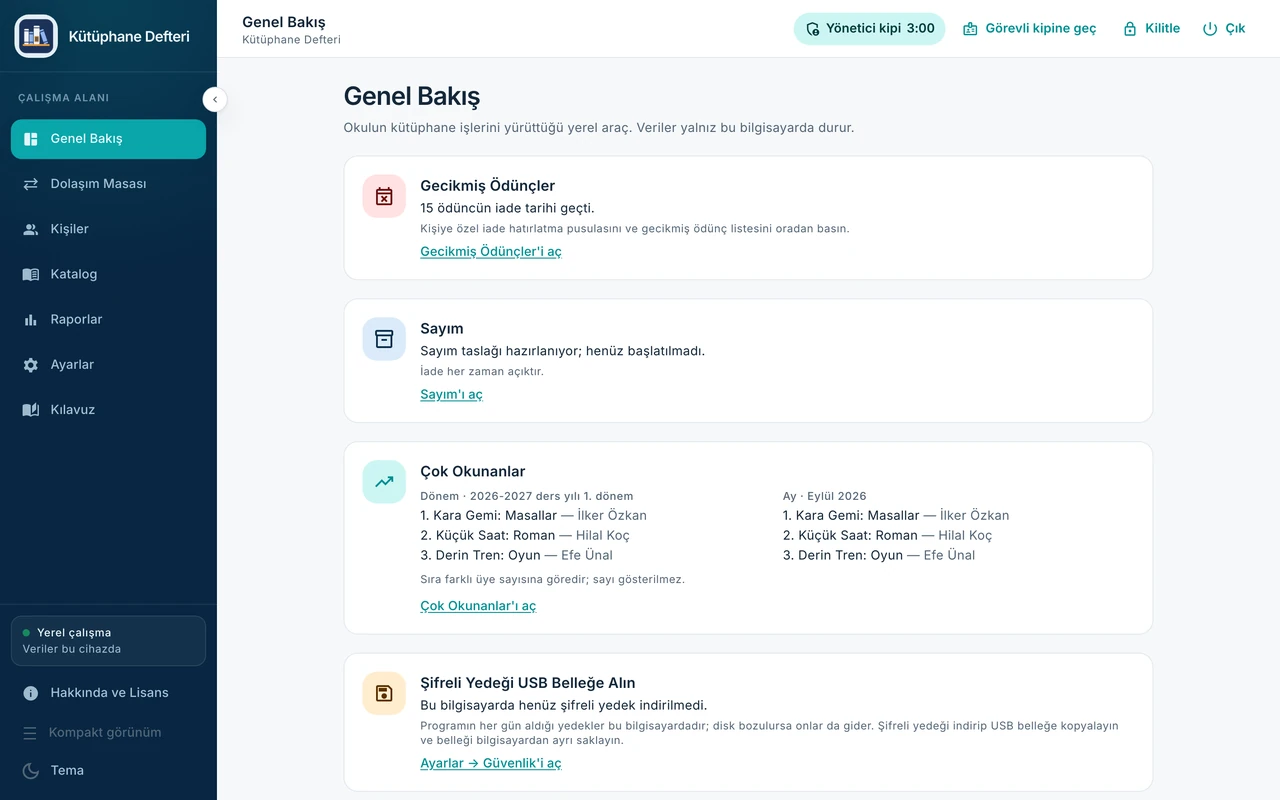Click the 'Ay · Eylül 2026' label
The height and width of the screenshot is (800, 1280).
point(825,496)
